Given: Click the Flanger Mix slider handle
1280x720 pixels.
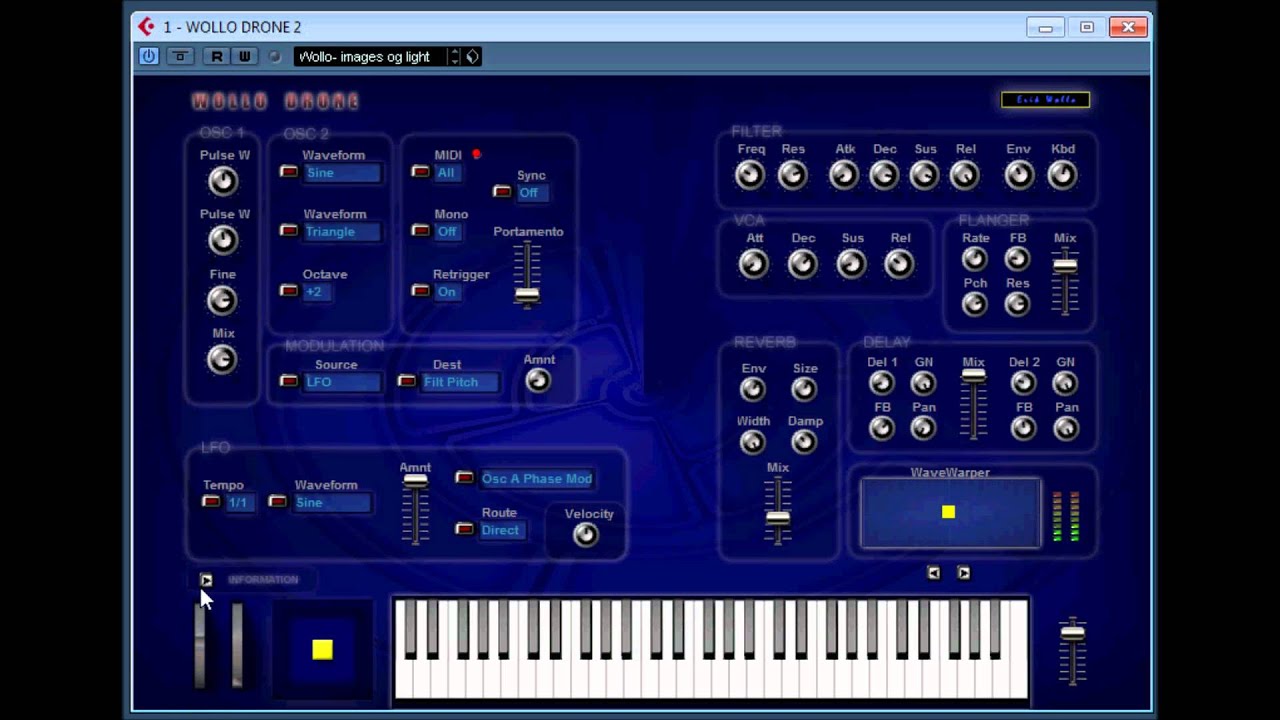Looking at the screenshot, I should click(1065, 265).
